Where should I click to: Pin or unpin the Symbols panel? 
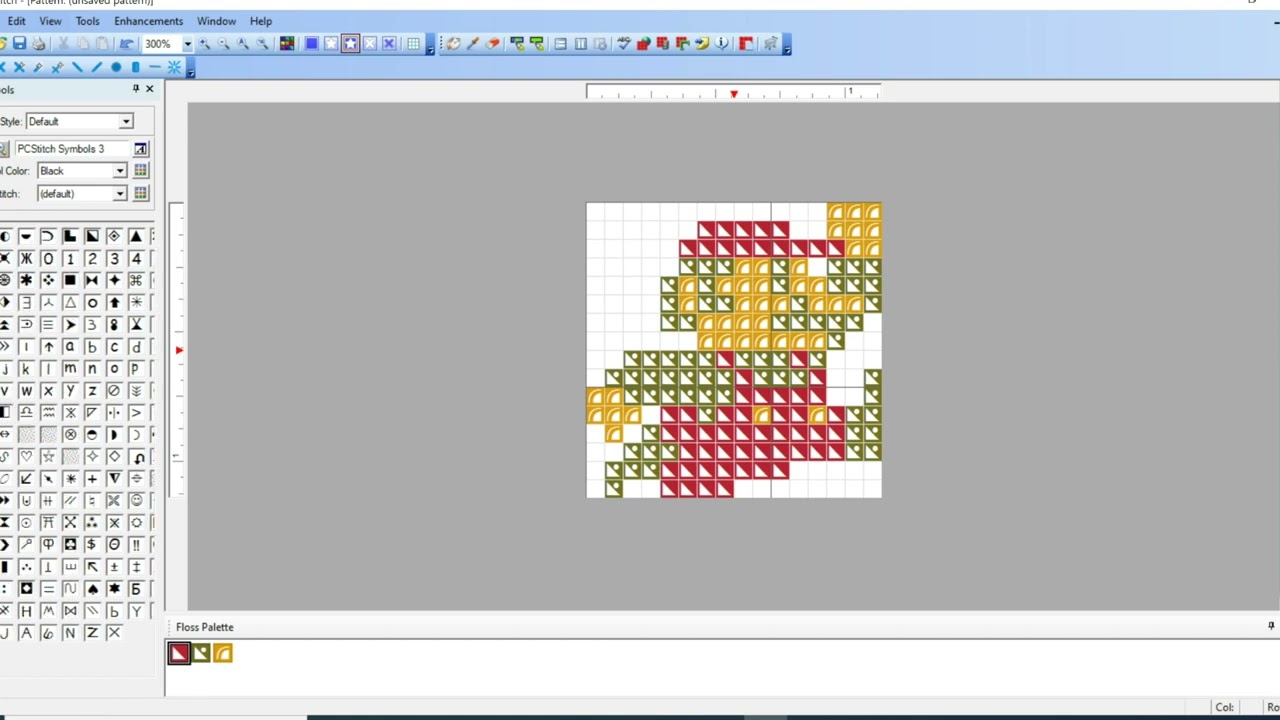coord(136,89)
